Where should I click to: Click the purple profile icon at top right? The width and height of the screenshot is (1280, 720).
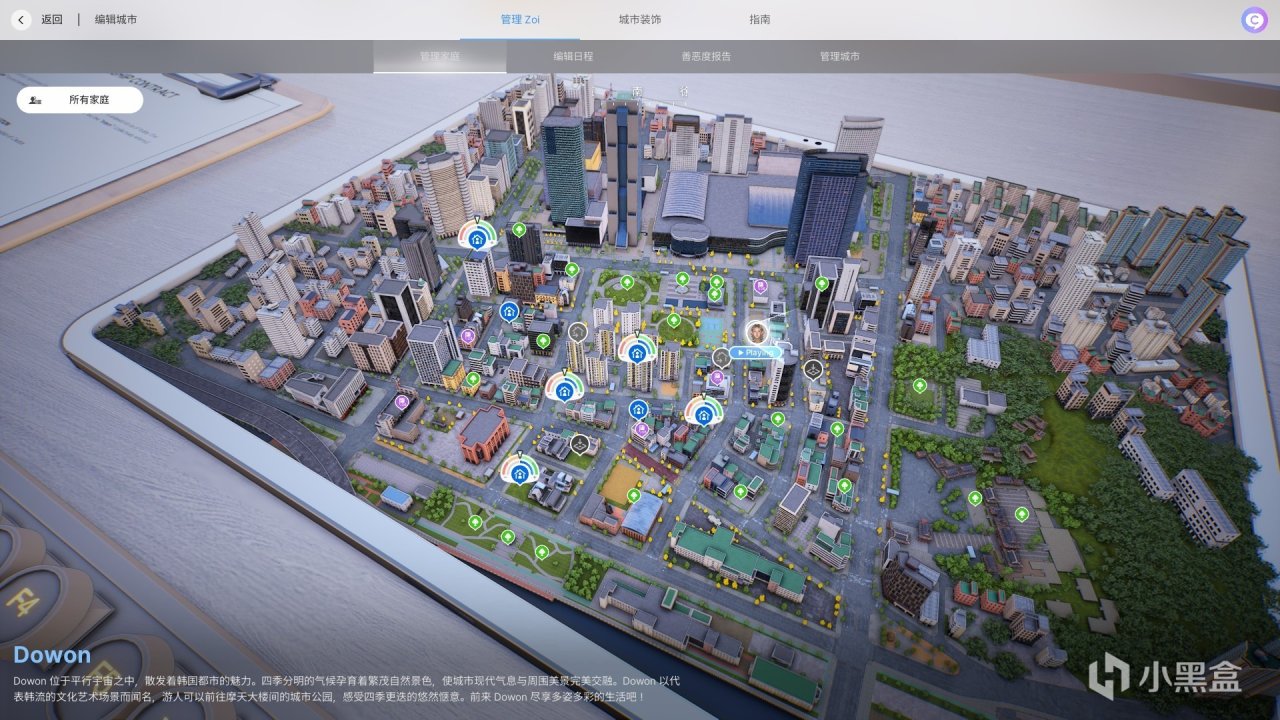[1254, 19]
